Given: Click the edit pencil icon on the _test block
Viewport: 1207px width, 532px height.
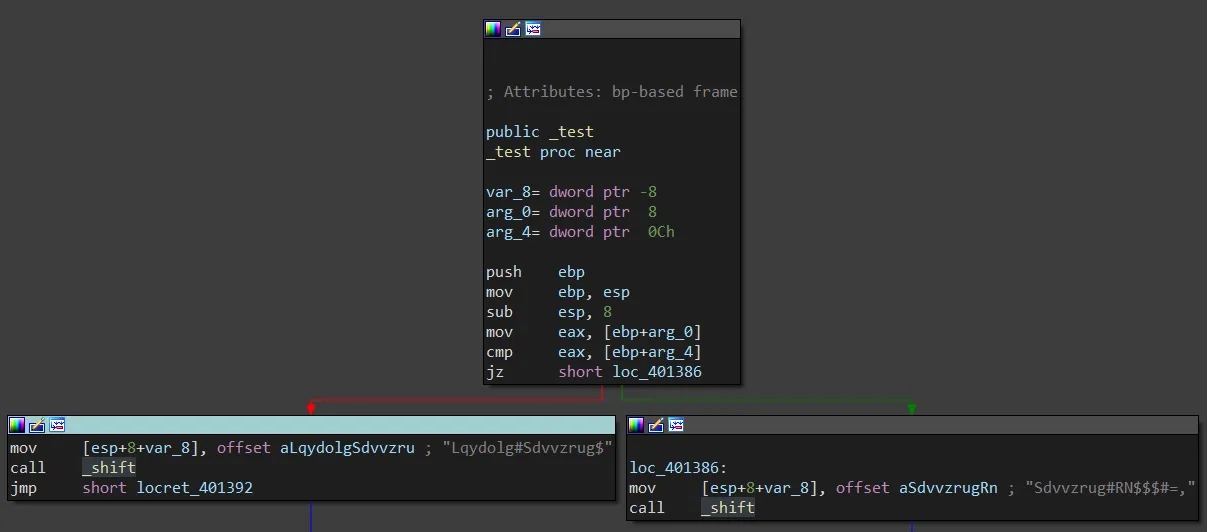Looking at the screenshot, I should (x=513, y=29).
